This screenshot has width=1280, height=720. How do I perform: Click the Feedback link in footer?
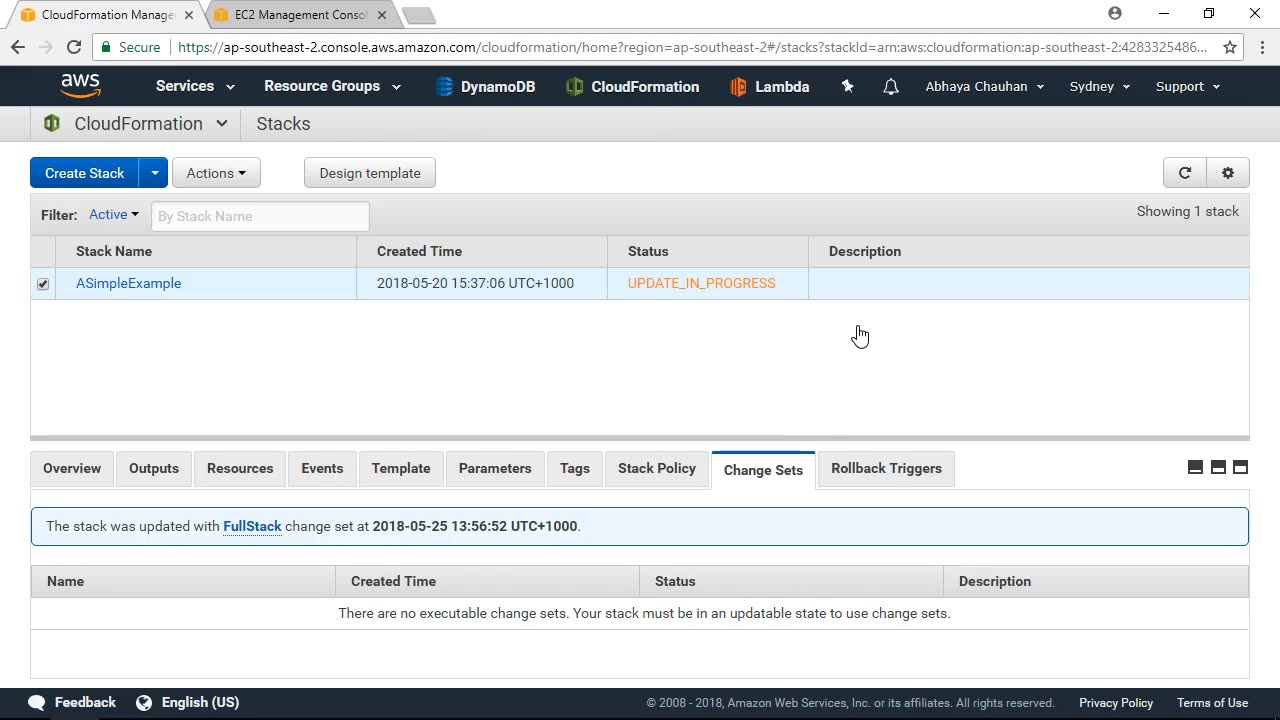pyautogui.click(x=85, y=702)
